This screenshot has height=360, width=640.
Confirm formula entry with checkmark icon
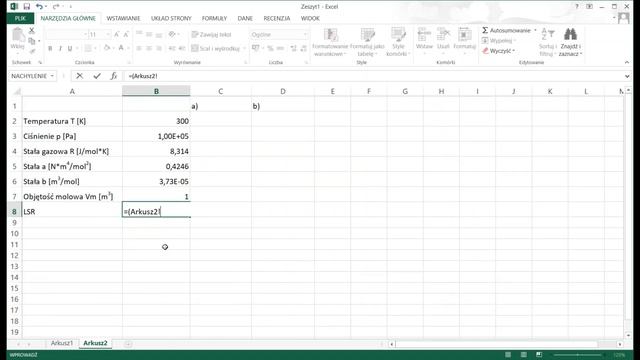(x=97, y=76)
